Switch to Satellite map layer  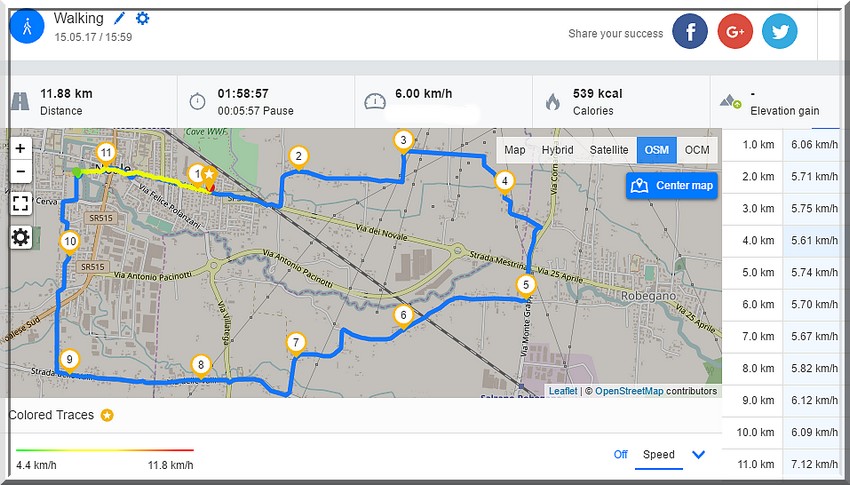pos(609,150)
